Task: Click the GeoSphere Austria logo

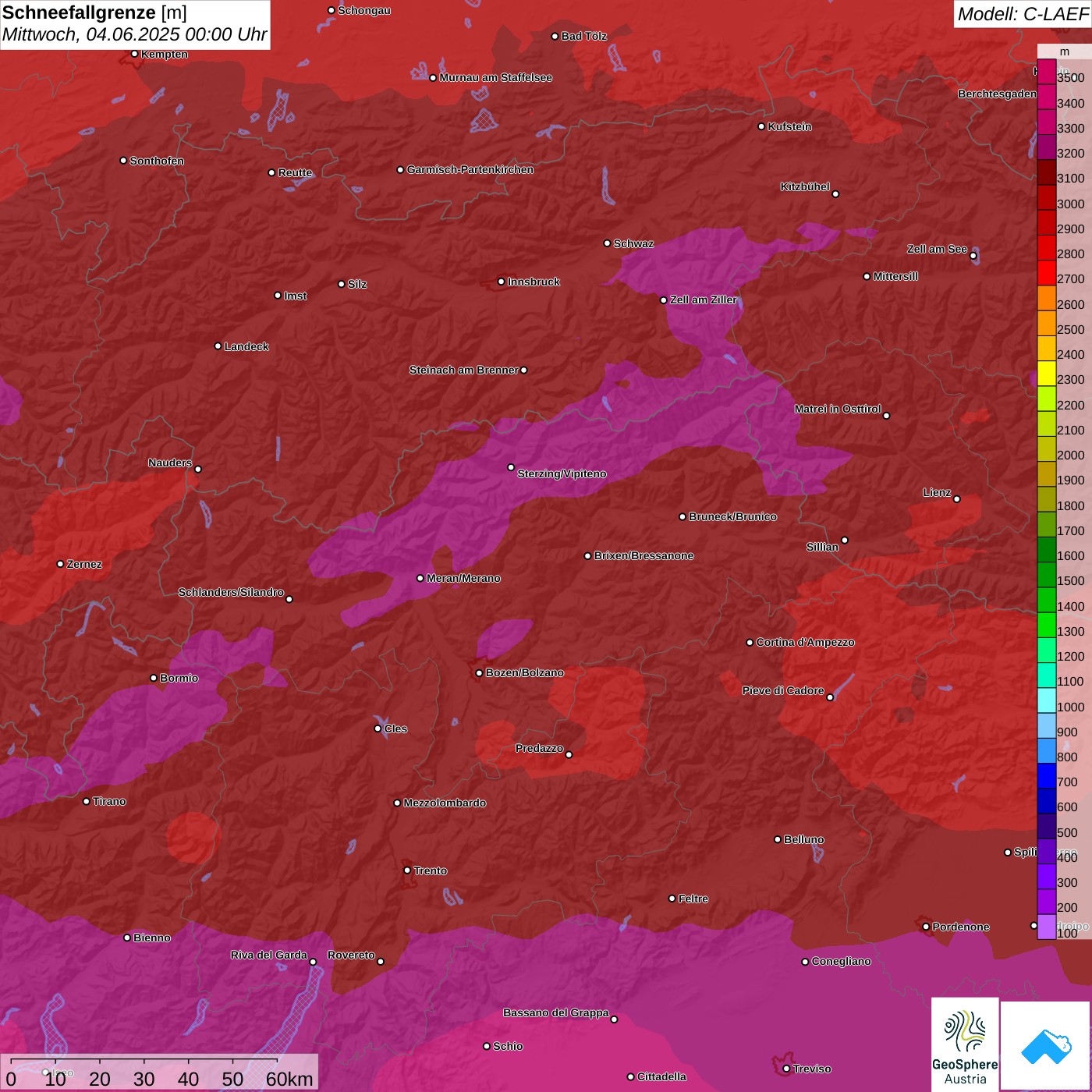Action: coord(965,1044)
